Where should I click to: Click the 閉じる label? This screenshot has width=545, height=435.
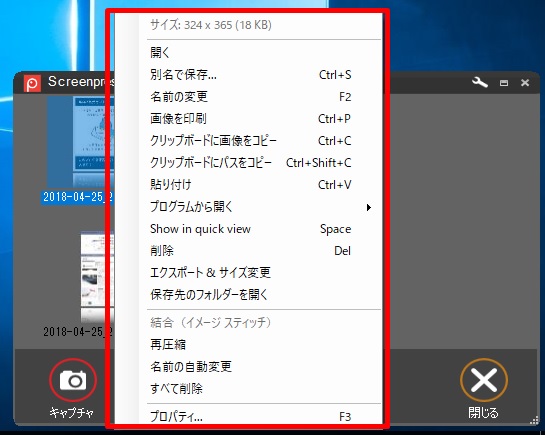point(483,413)
